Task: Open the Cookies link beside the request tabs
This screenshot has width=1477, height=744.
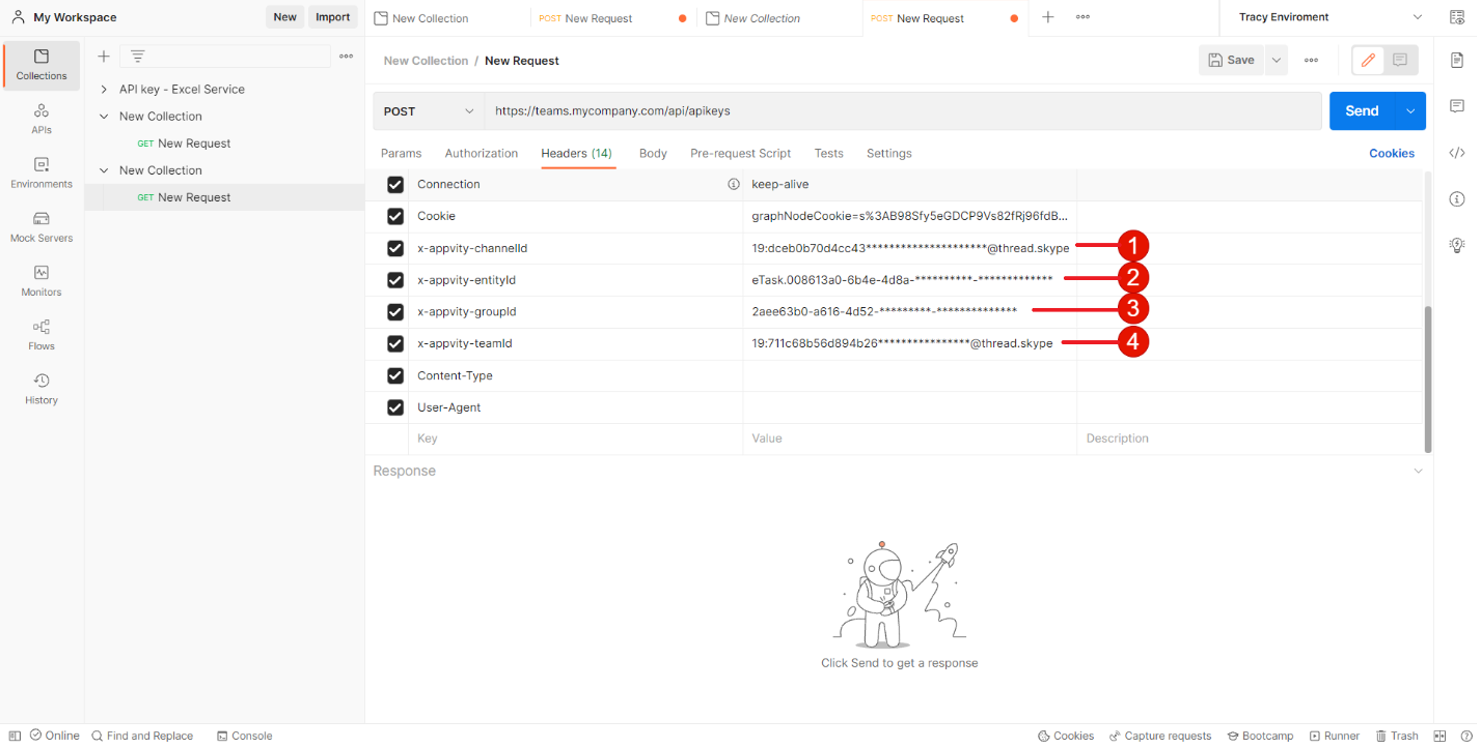Action: coord(1391,153)
